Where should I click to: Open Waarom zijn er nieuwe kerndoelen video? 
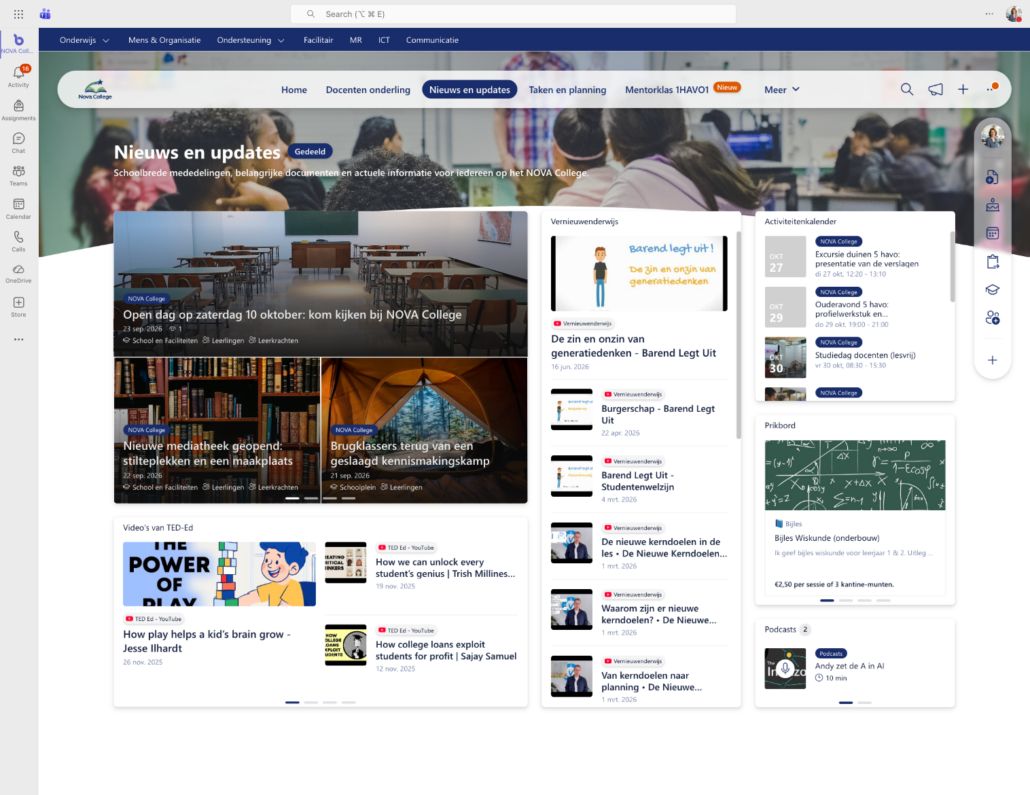coord(639,613)
